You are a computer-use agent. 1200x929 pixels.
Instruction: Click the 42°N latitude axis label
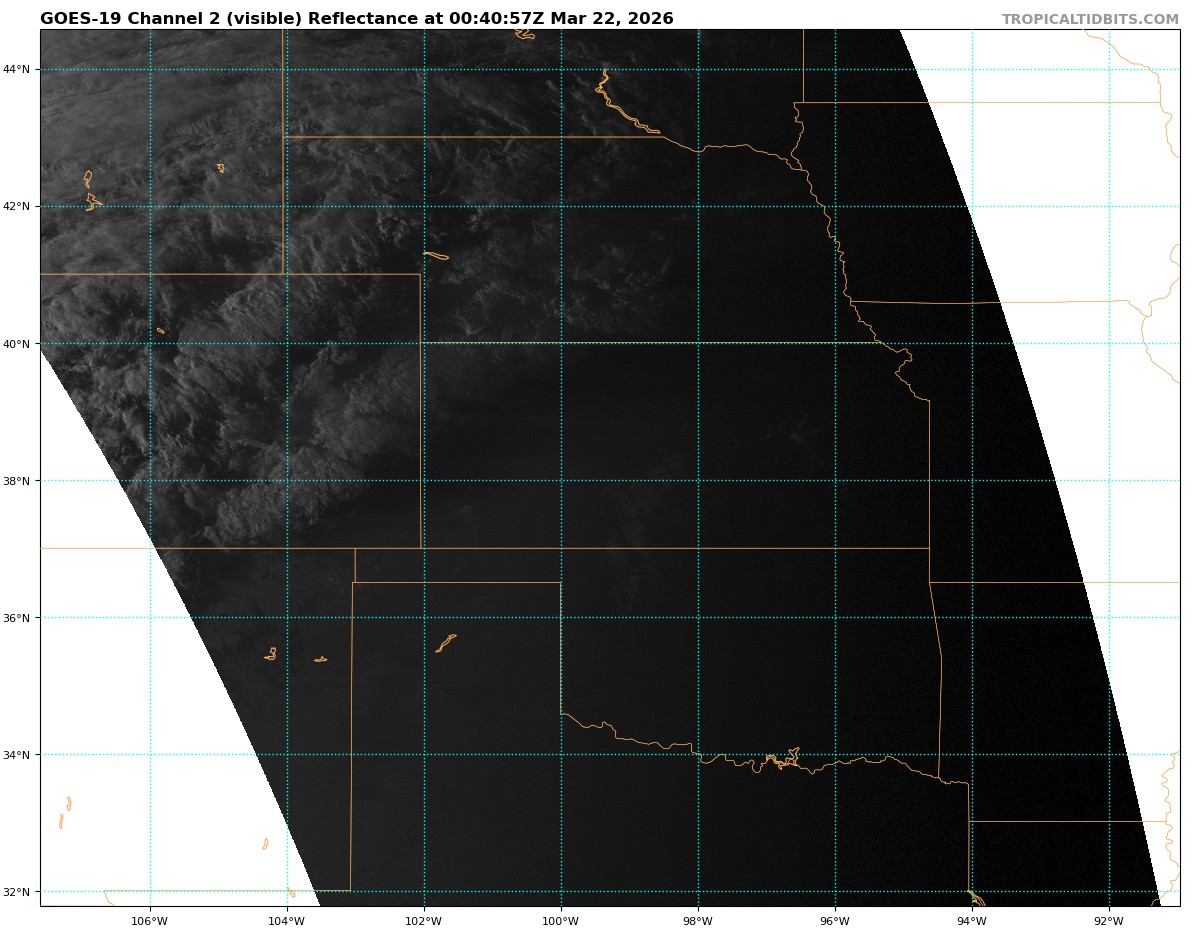(16, 206)
